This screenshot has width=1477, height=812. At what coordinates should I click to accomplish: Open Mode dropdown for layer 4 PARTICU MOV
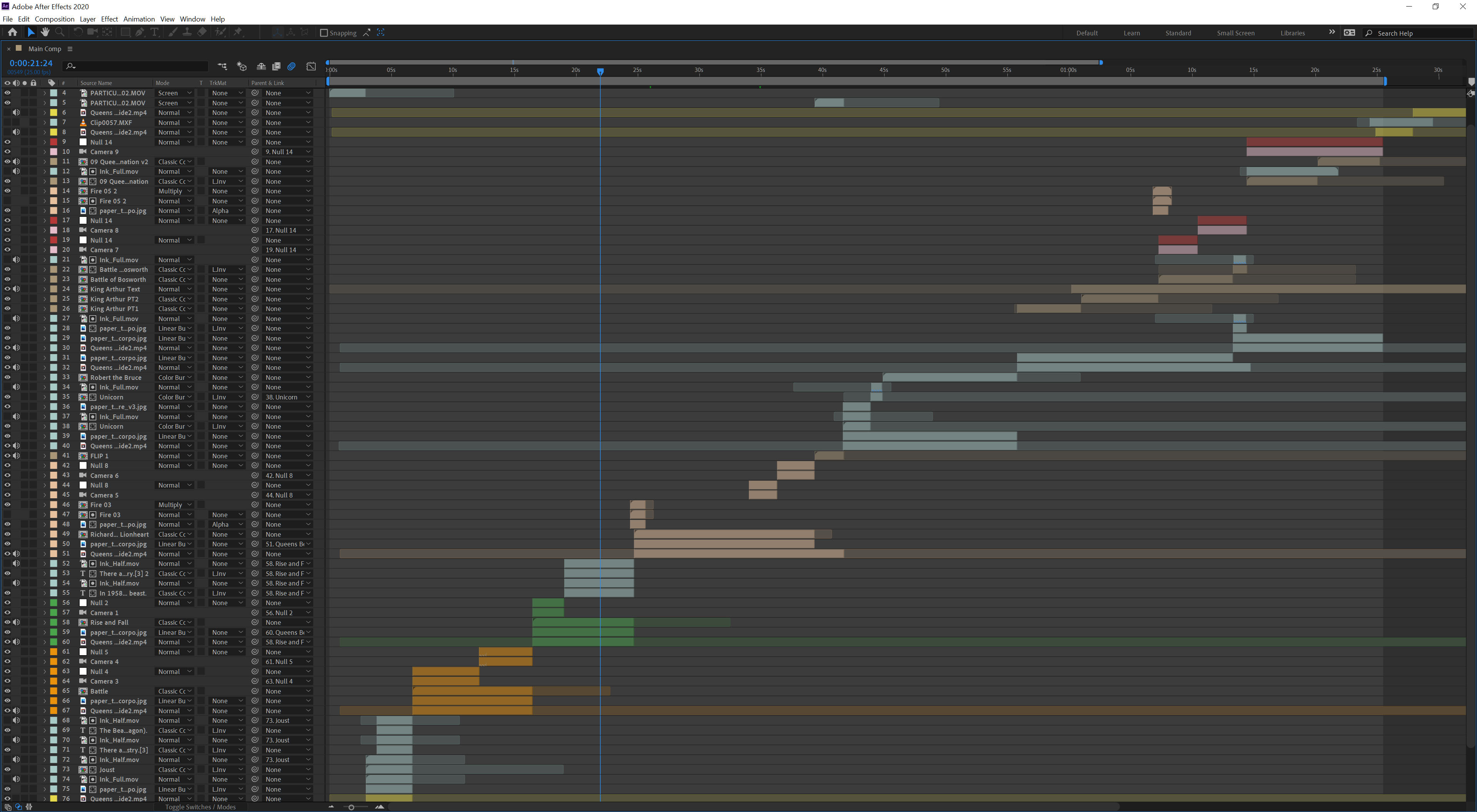click(x=175, y=93)
